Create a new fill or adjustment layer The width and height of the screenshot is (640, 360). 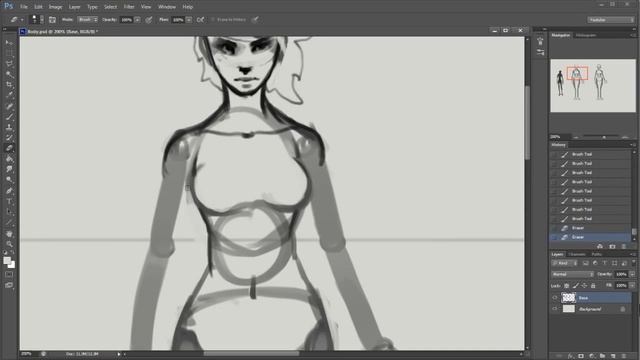(592, 356)
